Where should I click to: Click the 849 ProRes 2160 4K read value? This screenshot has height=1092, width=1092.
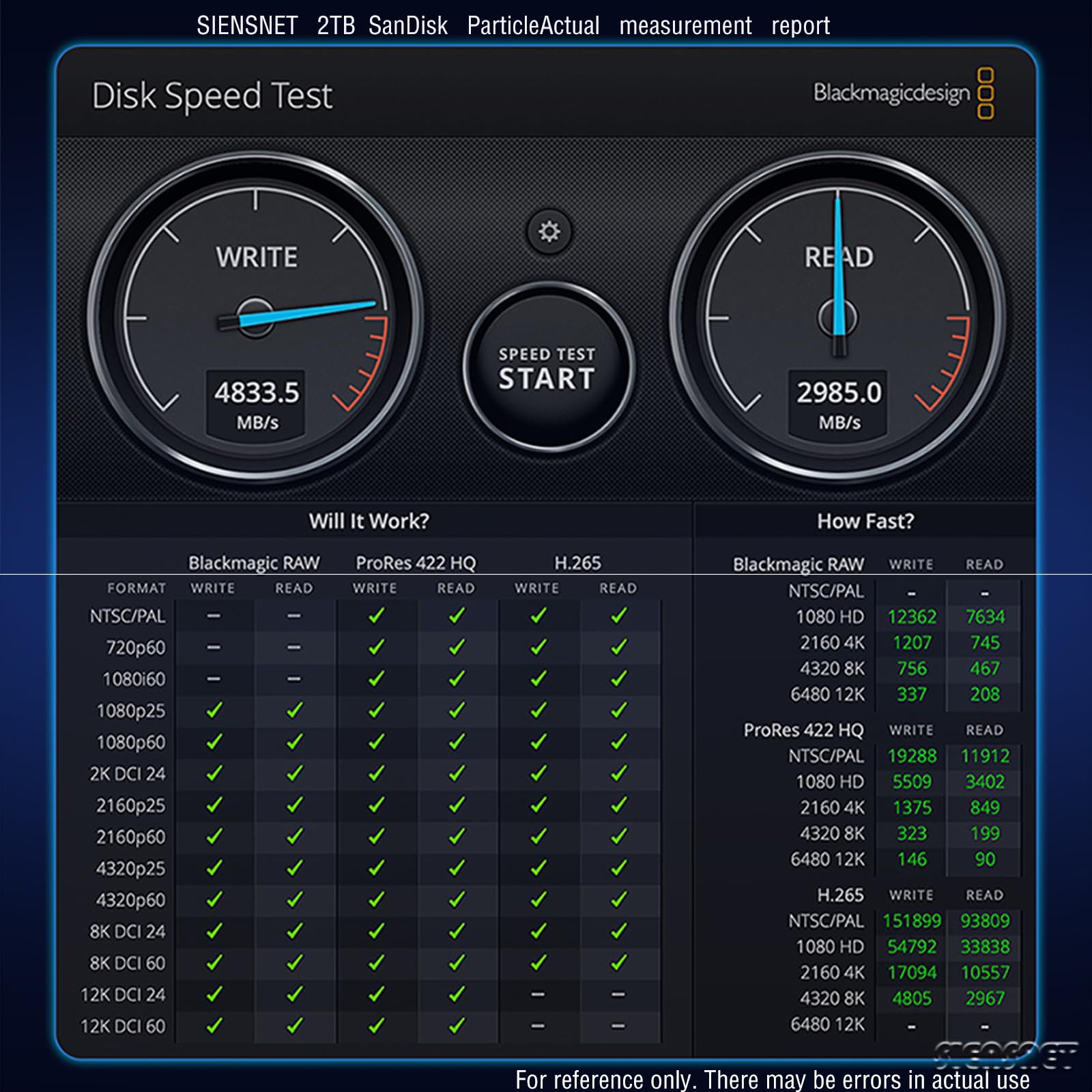(x=985, y=808)
